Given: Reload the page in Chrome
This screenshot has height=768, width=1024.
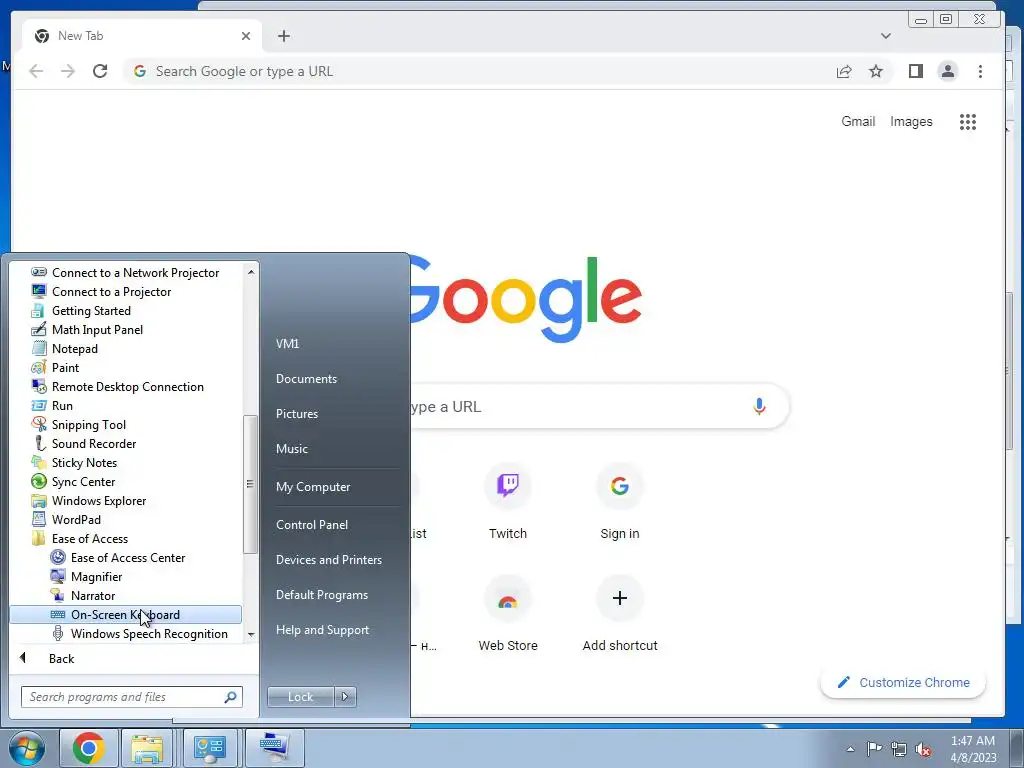Looking at the screenshot, I should (100, 71).
